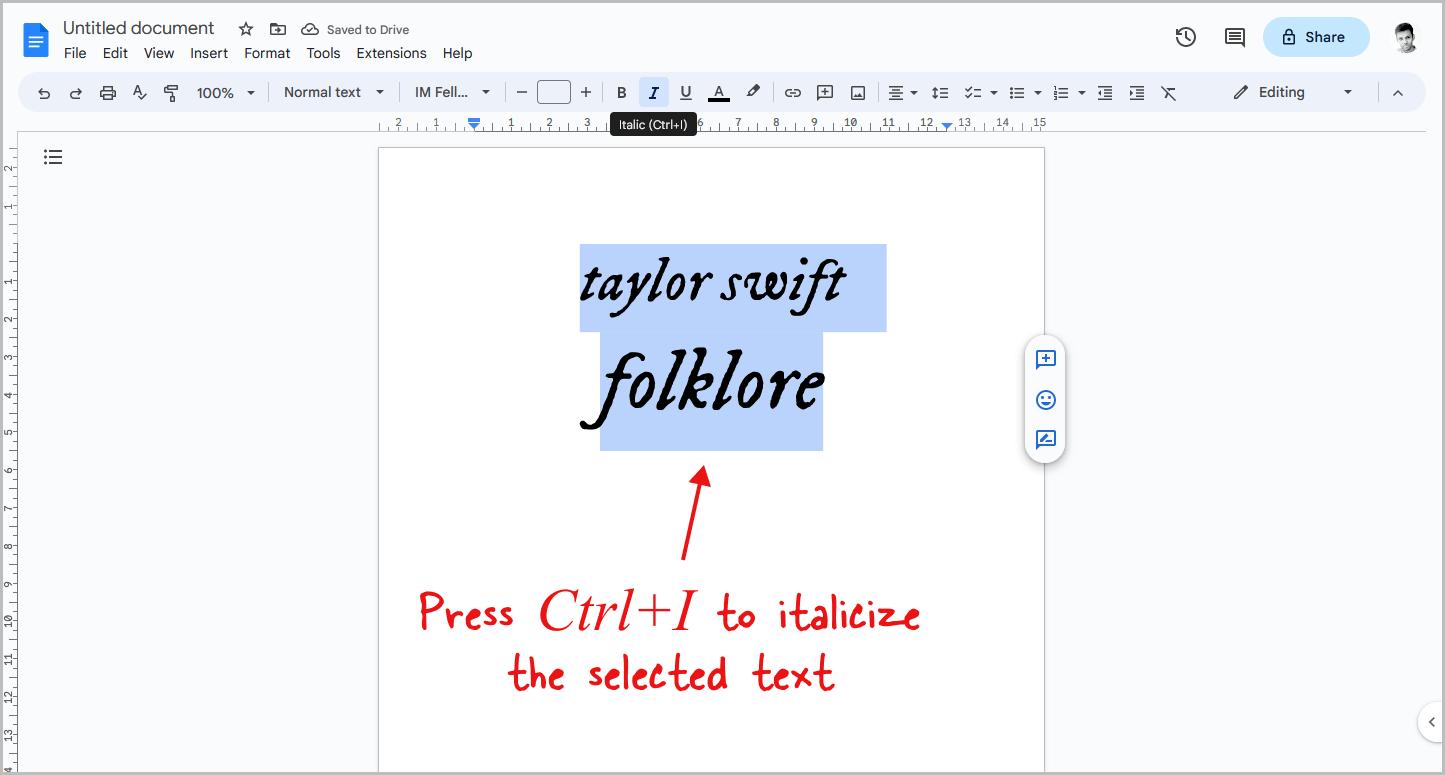The height and width of the screenshot is (775, 1445).
Task: Open the text alignment dropdown
Action: [x=903, y=93]
